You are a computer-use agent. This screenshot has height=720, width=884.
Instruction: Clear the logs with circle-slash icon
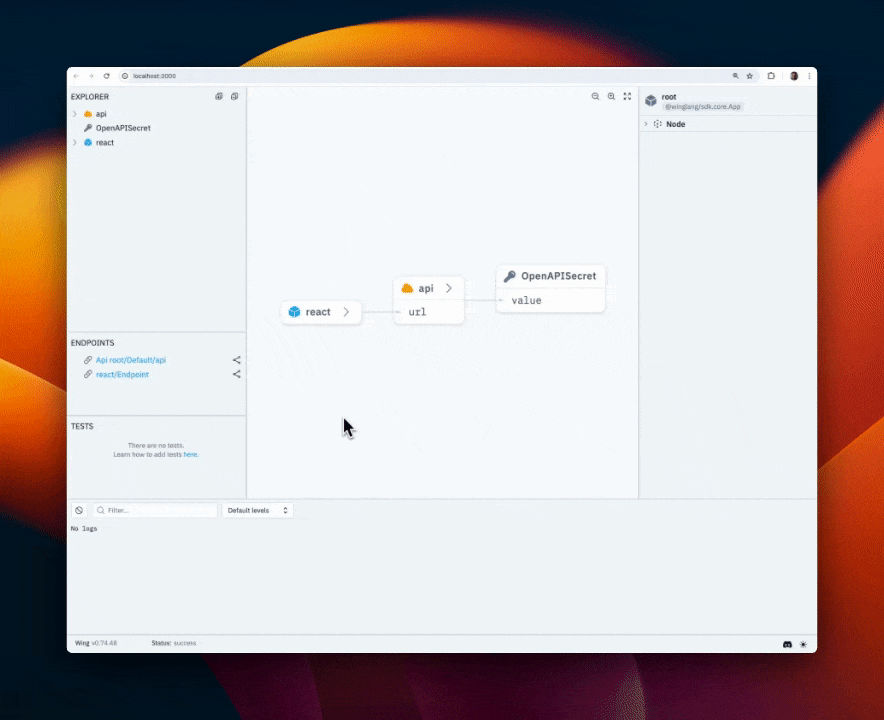tap(79, 510)
